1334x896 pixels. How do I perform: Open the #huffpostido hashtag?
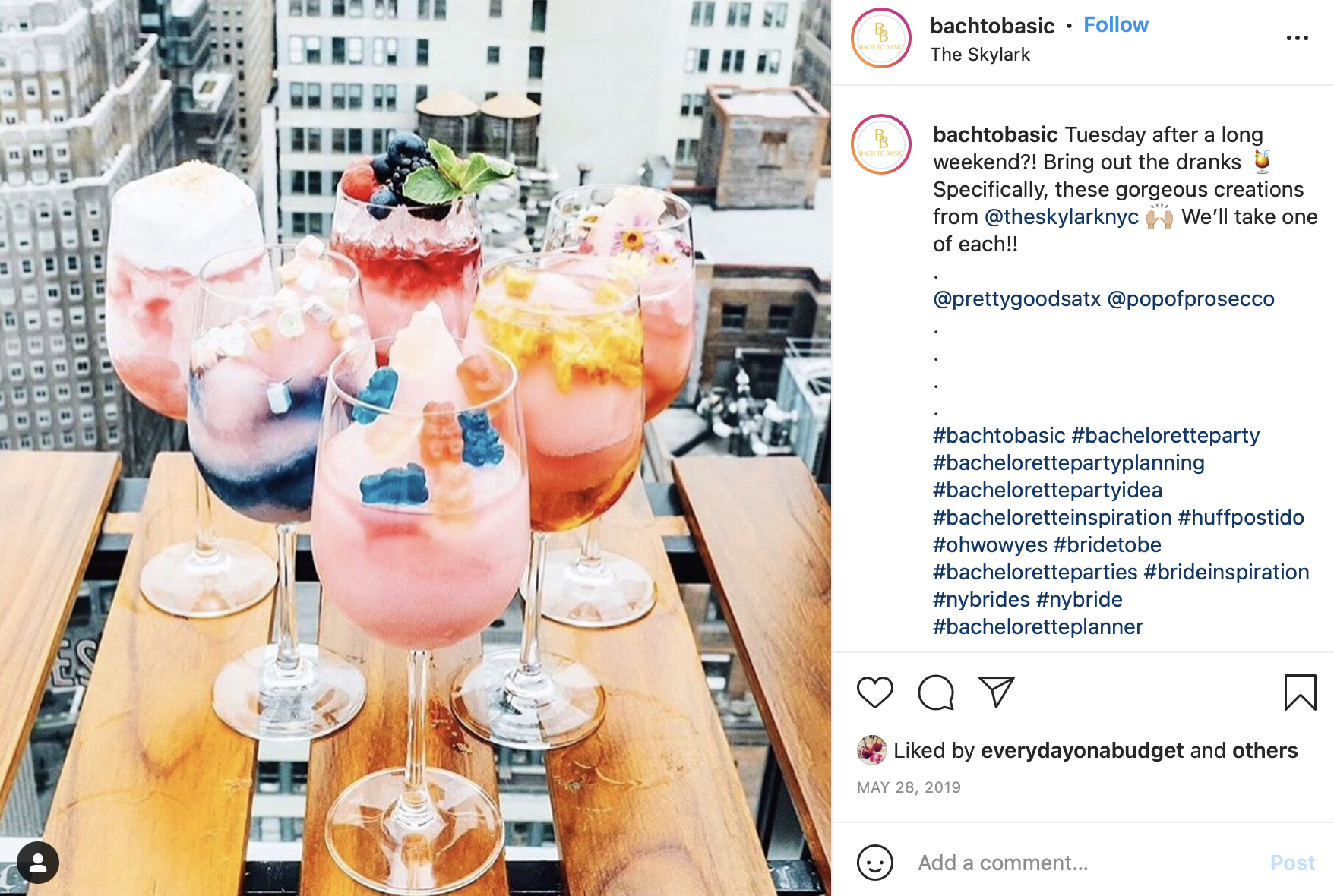(1241, 518)
